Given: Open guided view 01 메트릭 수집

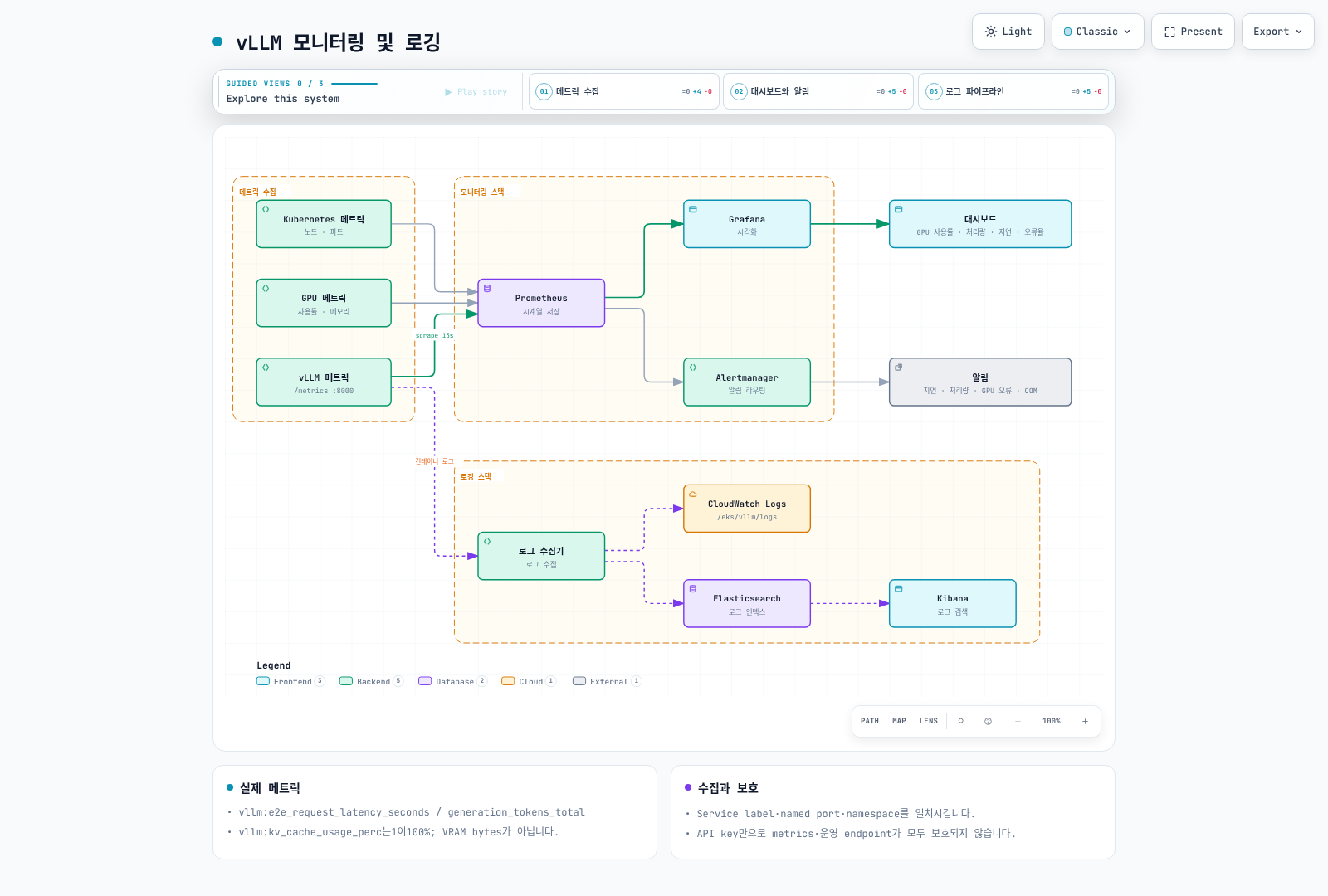Looking at the screenshot, I should pyautogui.click(x=624, y=91).
